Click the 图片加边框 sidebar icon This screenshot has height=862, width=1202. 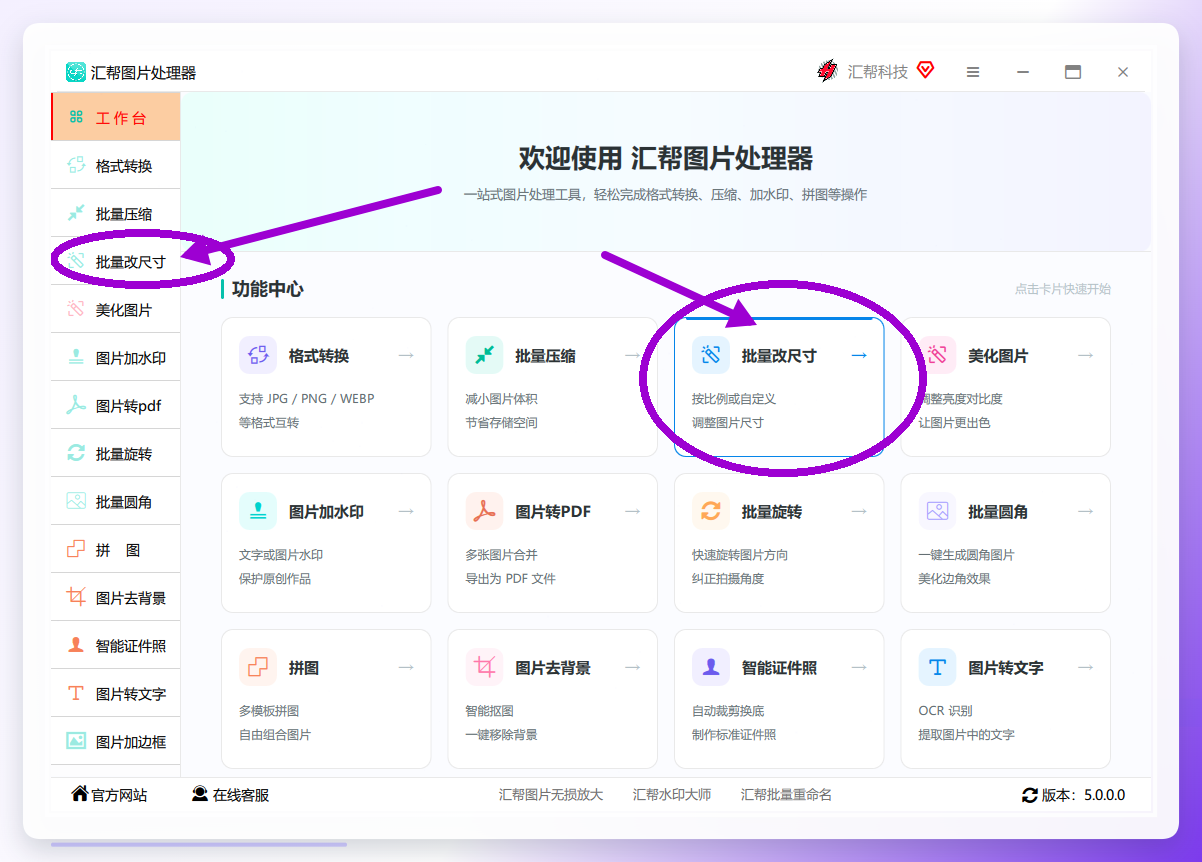(x=76, y=742)
